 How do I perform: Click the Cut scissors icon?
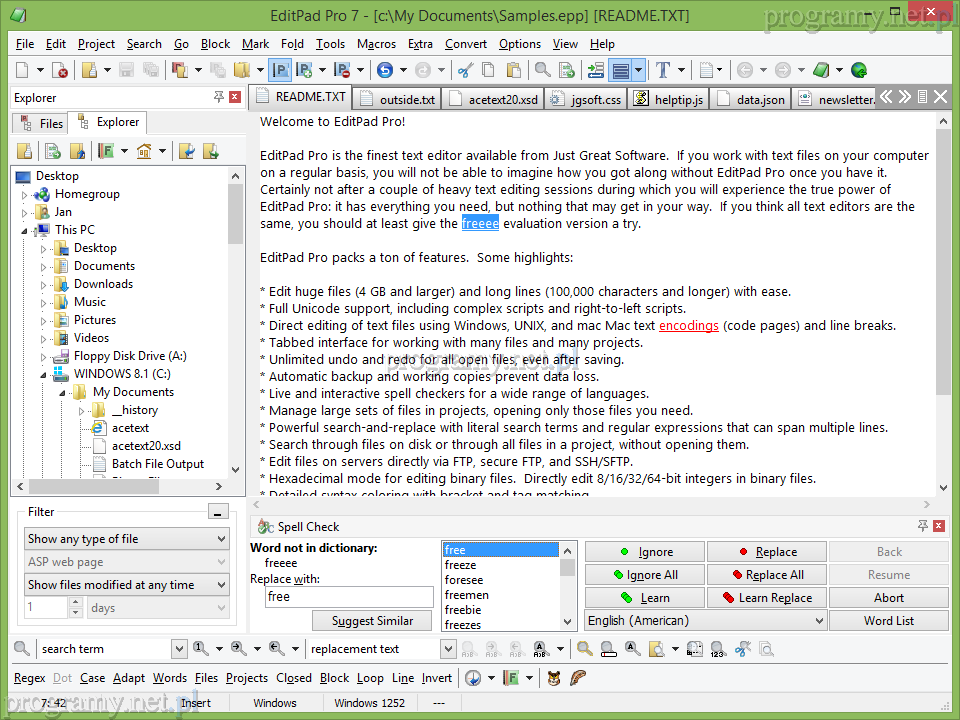tap(464, 70)
